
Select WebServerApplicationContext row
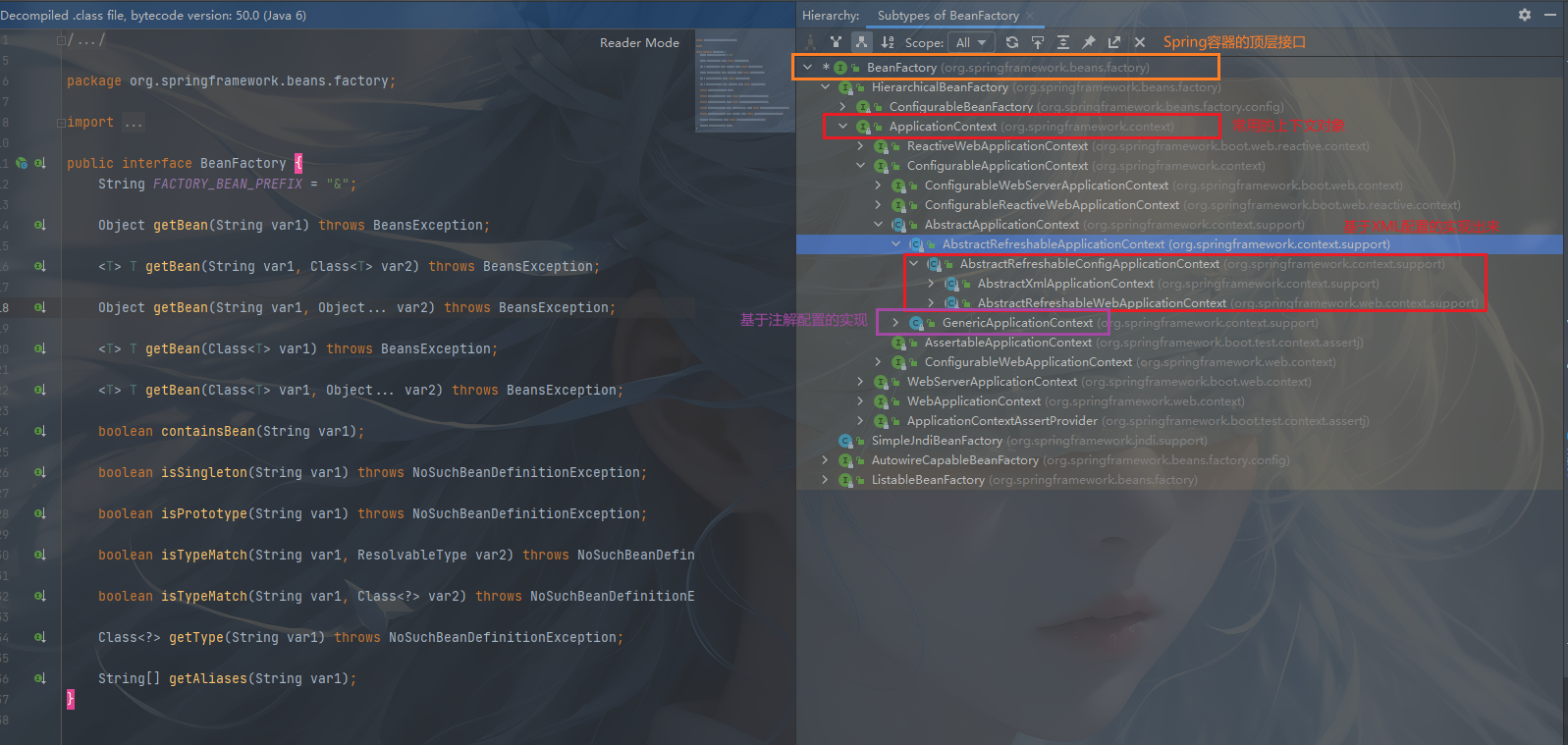1179,382
